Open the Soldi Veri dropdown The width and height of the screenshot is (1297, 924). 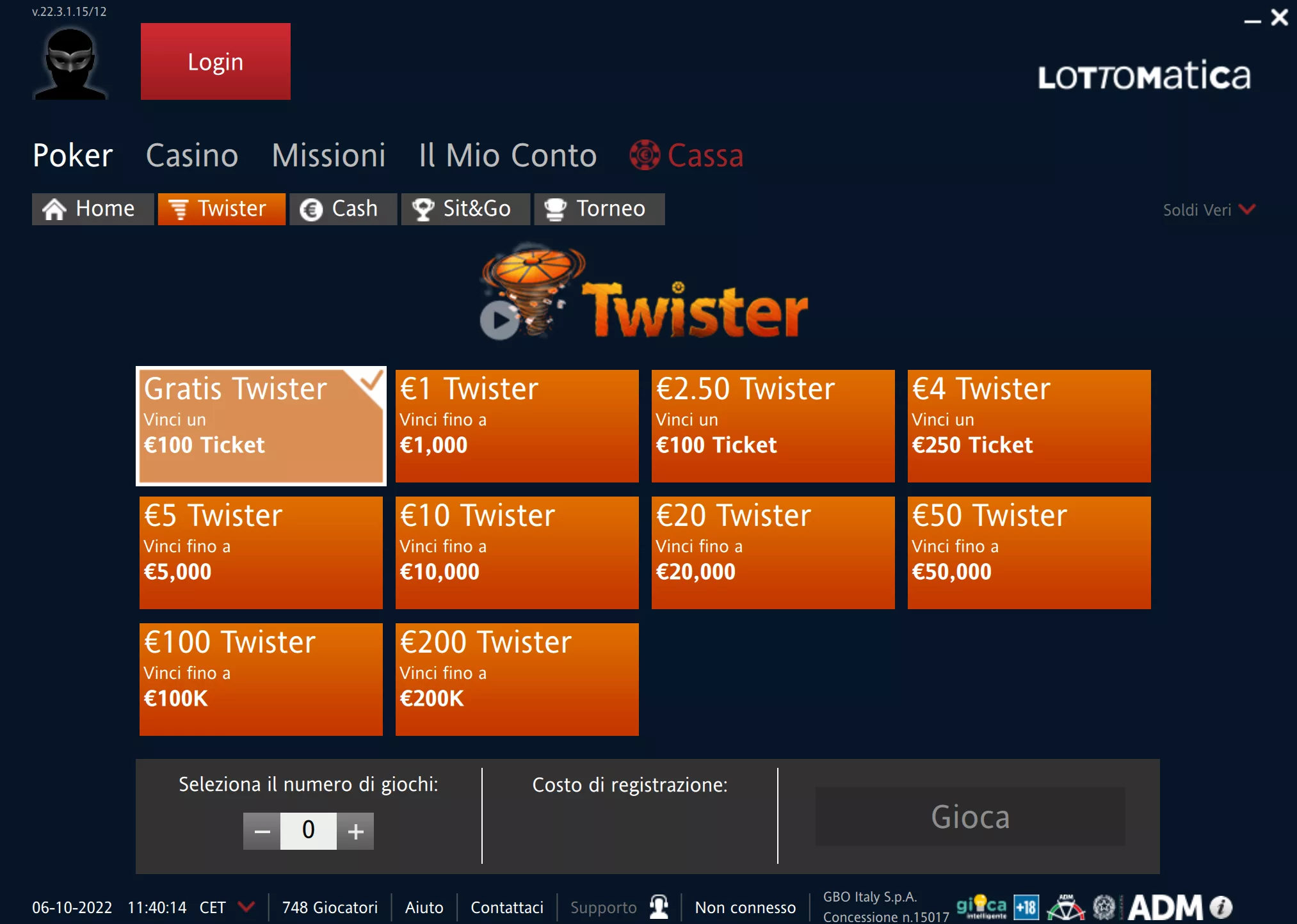(x=1209, y=209)
